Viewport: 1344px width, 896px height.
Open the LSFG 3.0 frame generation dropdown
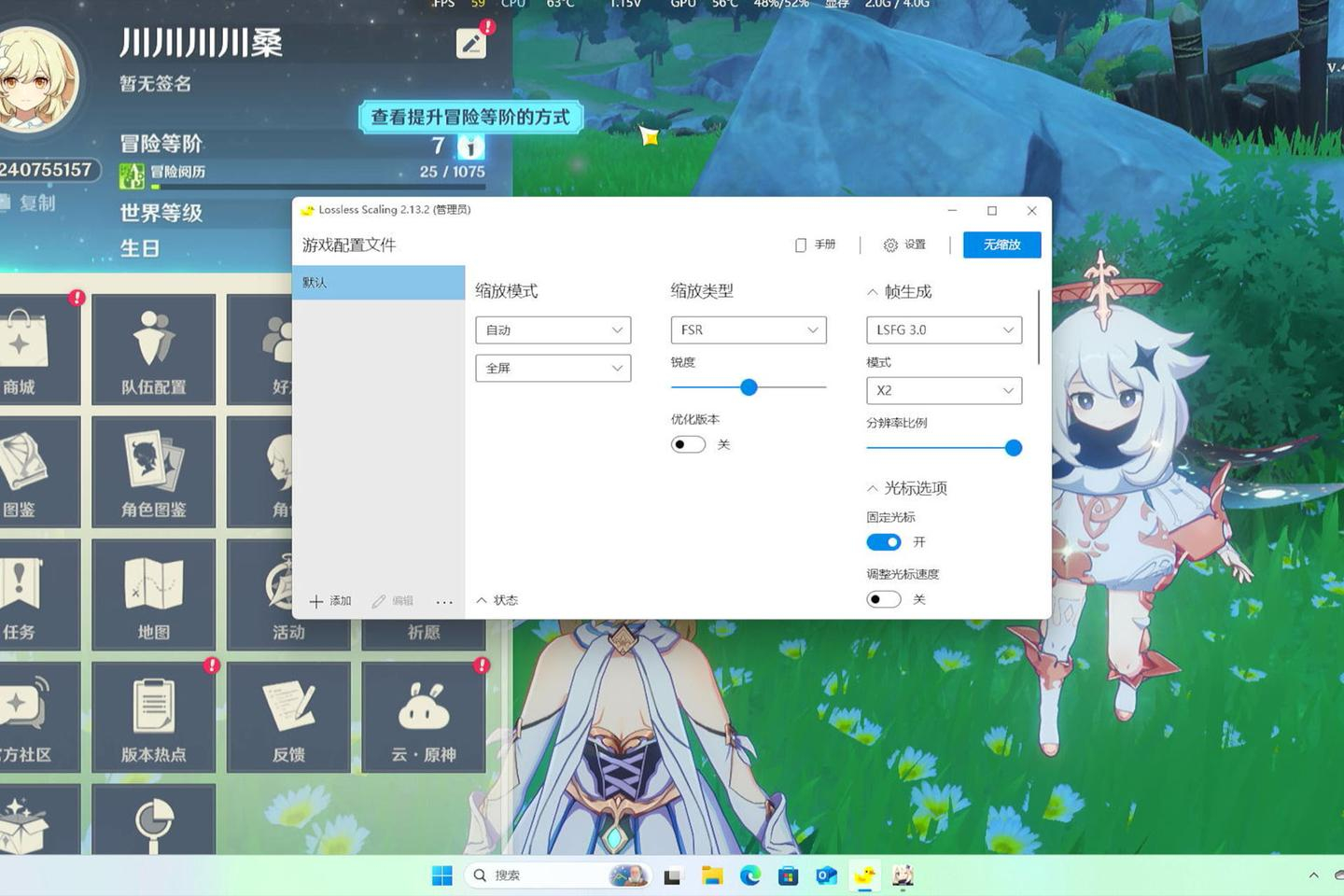(x=944, y=330)
